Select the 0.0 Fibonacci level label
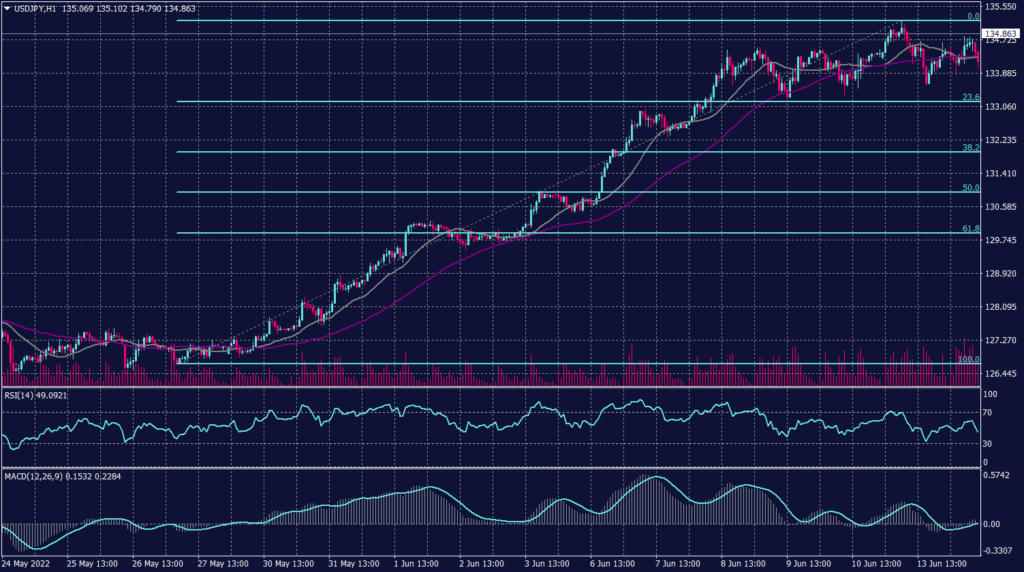The image size is (1024, 572). pos(971,17)
